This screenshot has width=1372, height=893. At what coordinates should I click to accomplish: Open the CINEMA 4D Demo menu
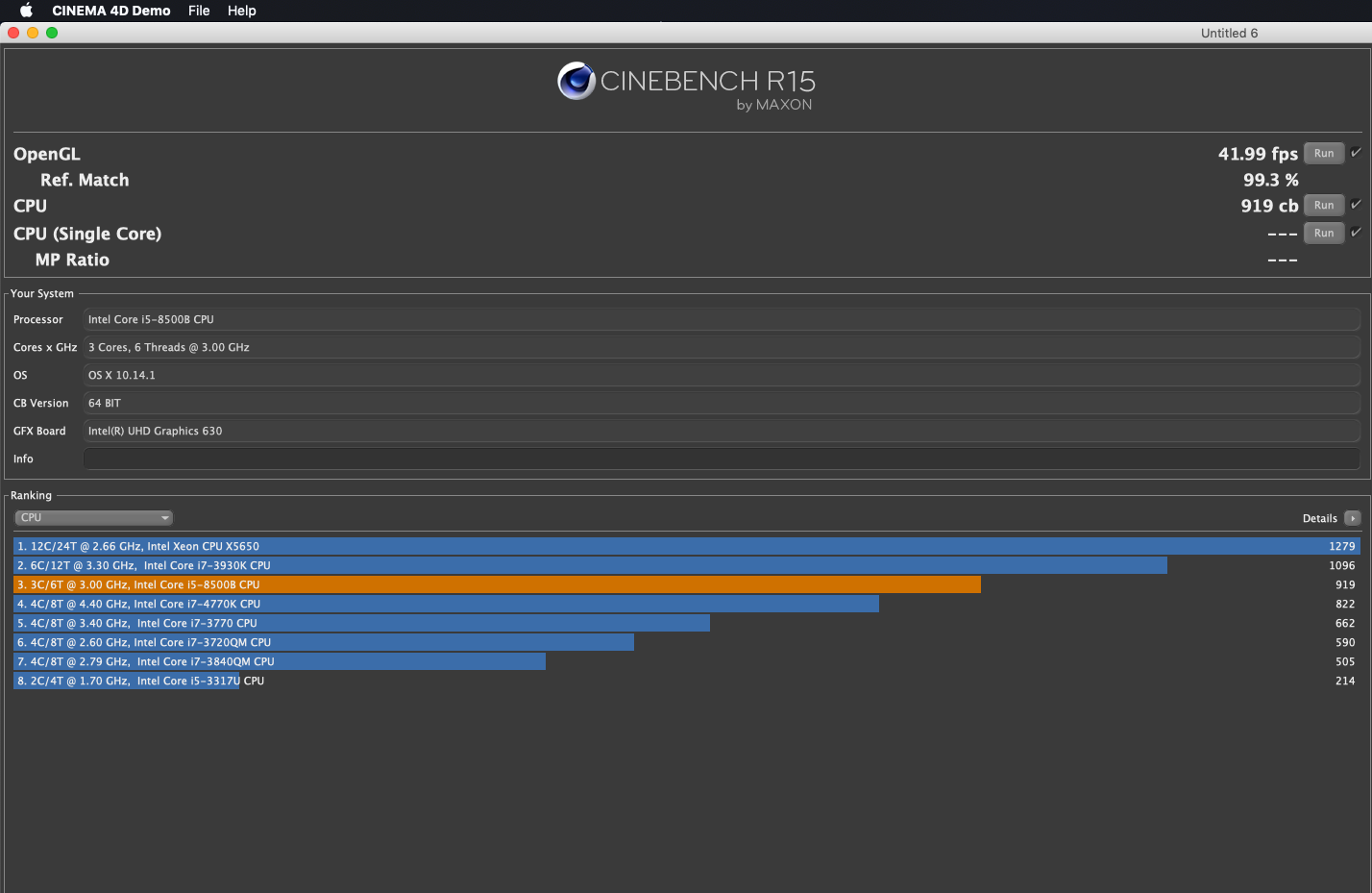coord(111,11)
